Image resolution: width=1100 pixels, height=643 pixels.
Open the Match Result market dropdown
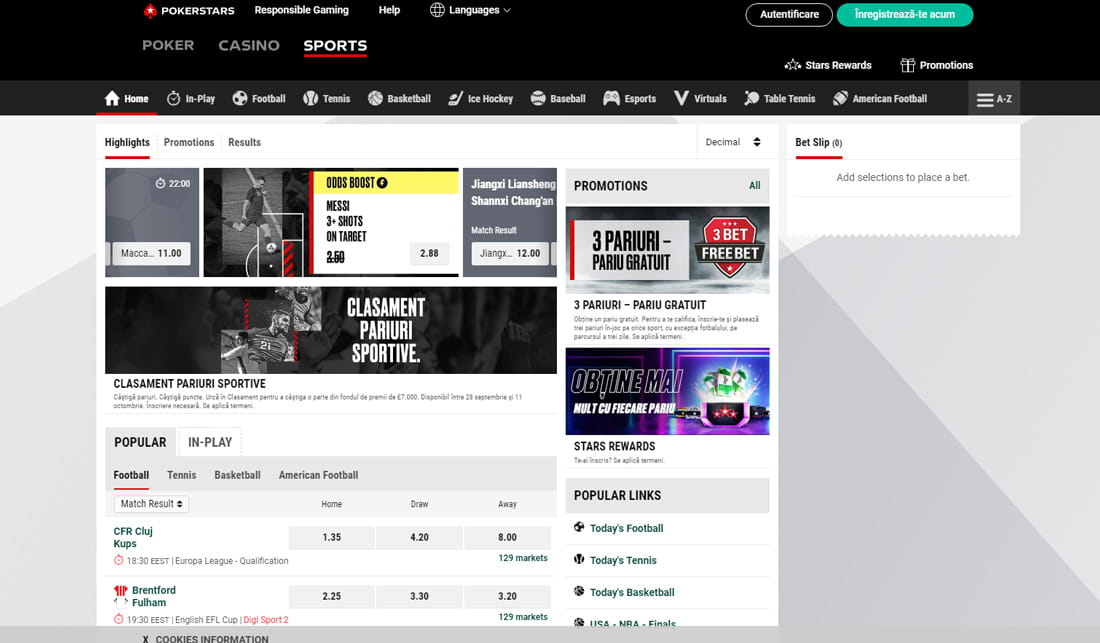(152, 503)
